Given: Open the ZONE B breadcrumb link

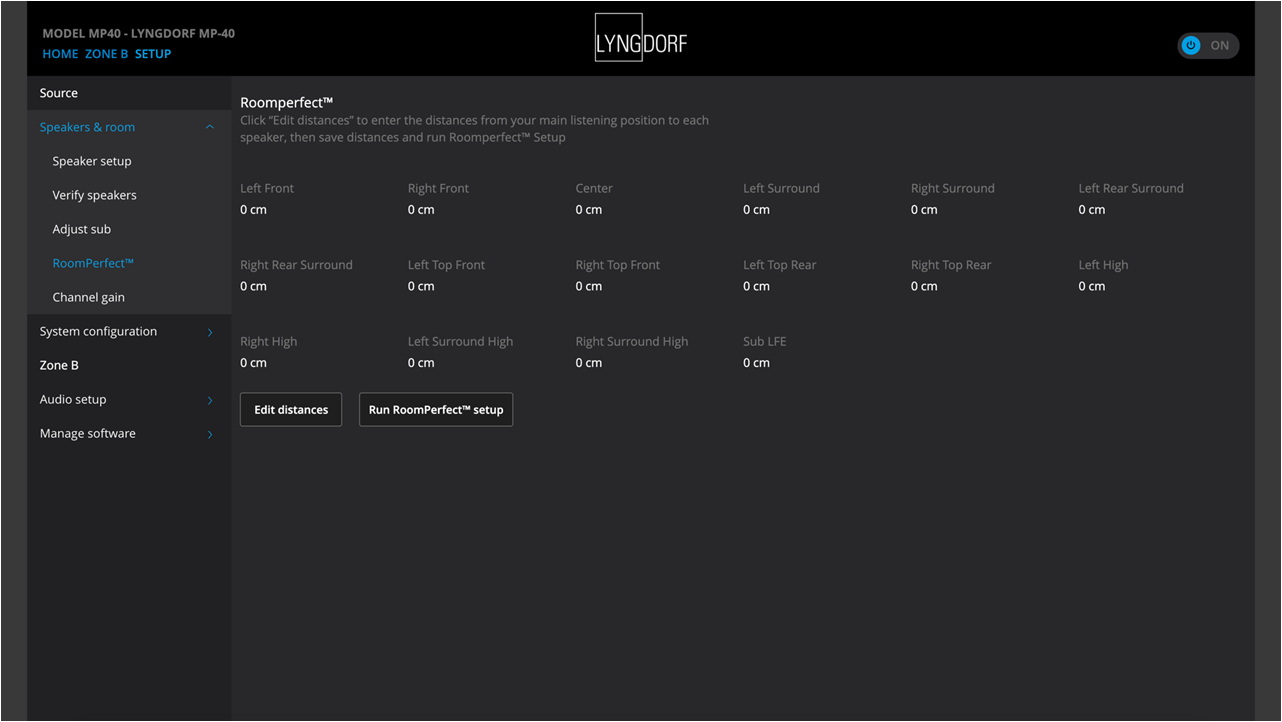Looking at the screenshot, I should click(x=107, y=54).
